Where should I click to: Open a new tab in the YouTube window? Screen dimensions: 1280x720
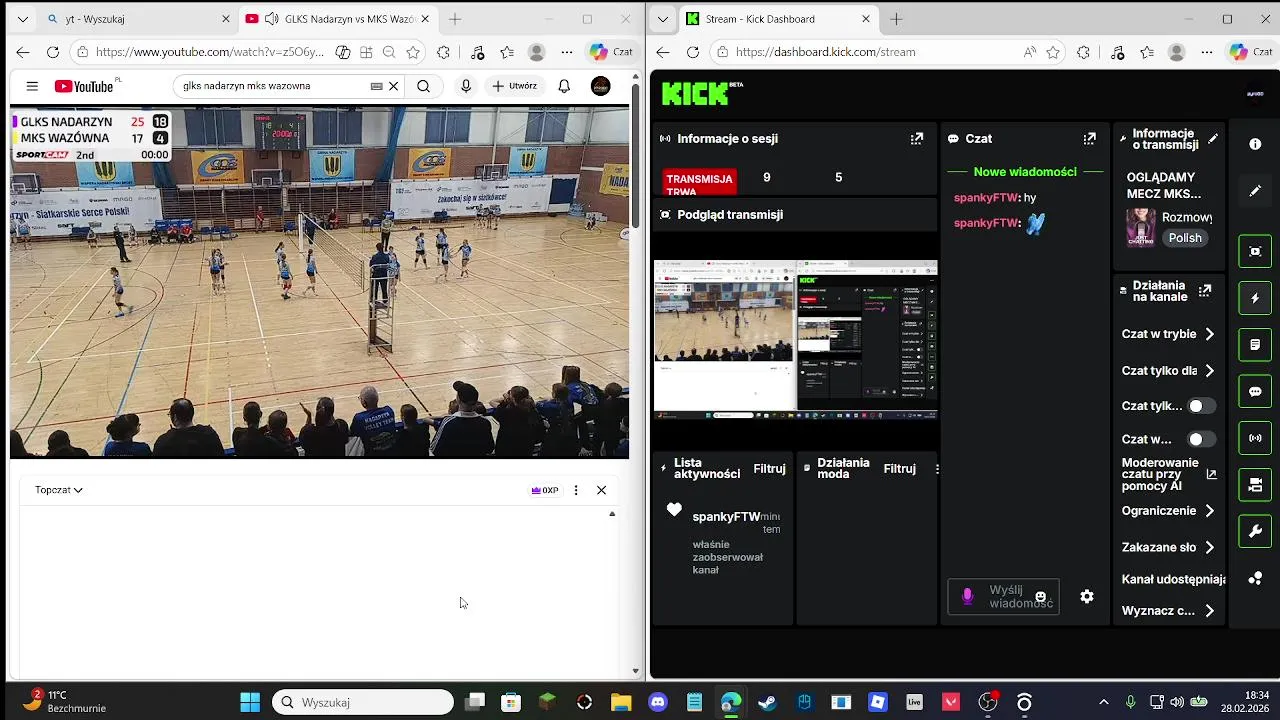(x=455, y=19)
